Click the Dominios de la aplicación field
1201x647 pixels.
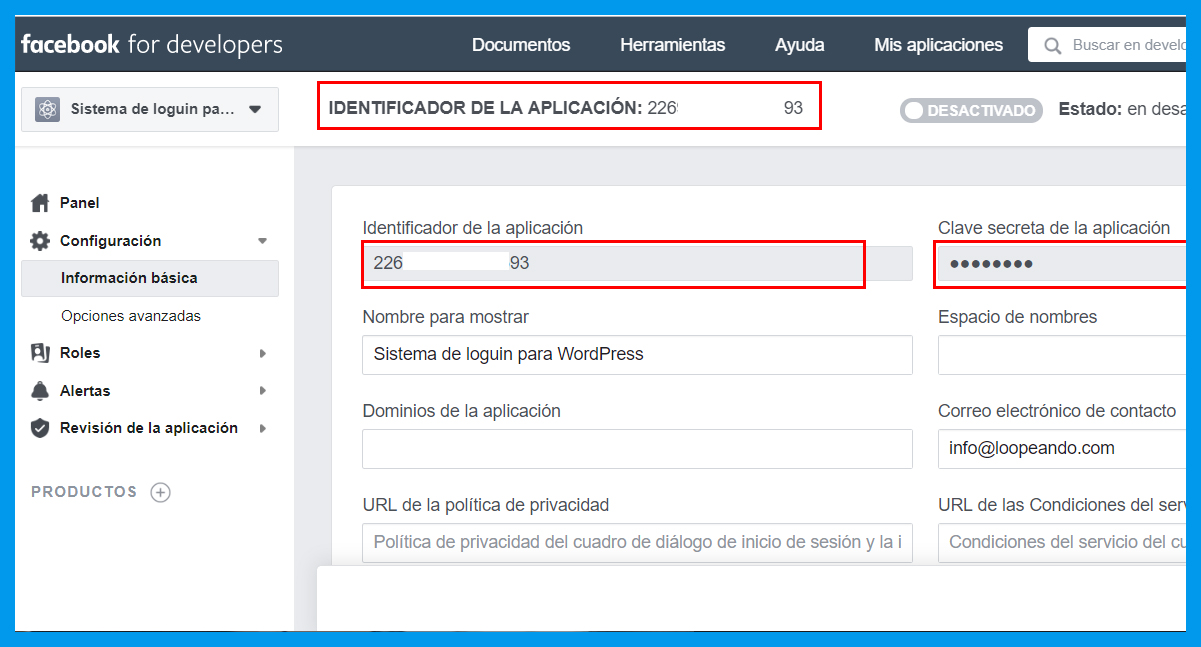[x=637, y=449]
